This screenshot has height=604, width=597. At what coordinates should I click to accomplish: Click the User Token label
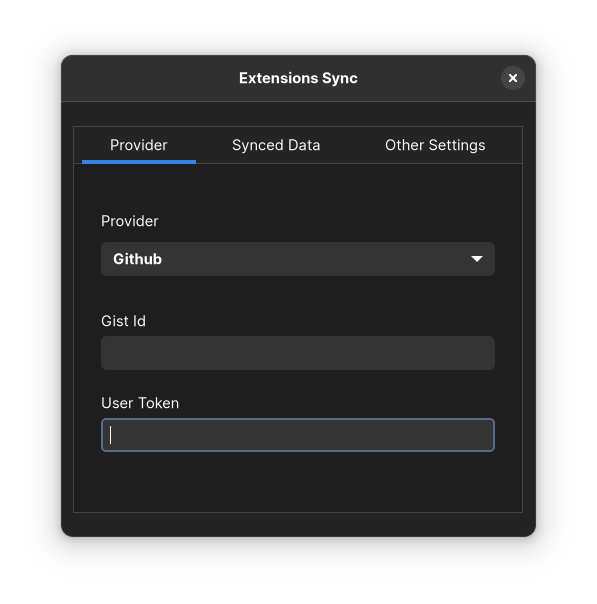pos(140,403)
